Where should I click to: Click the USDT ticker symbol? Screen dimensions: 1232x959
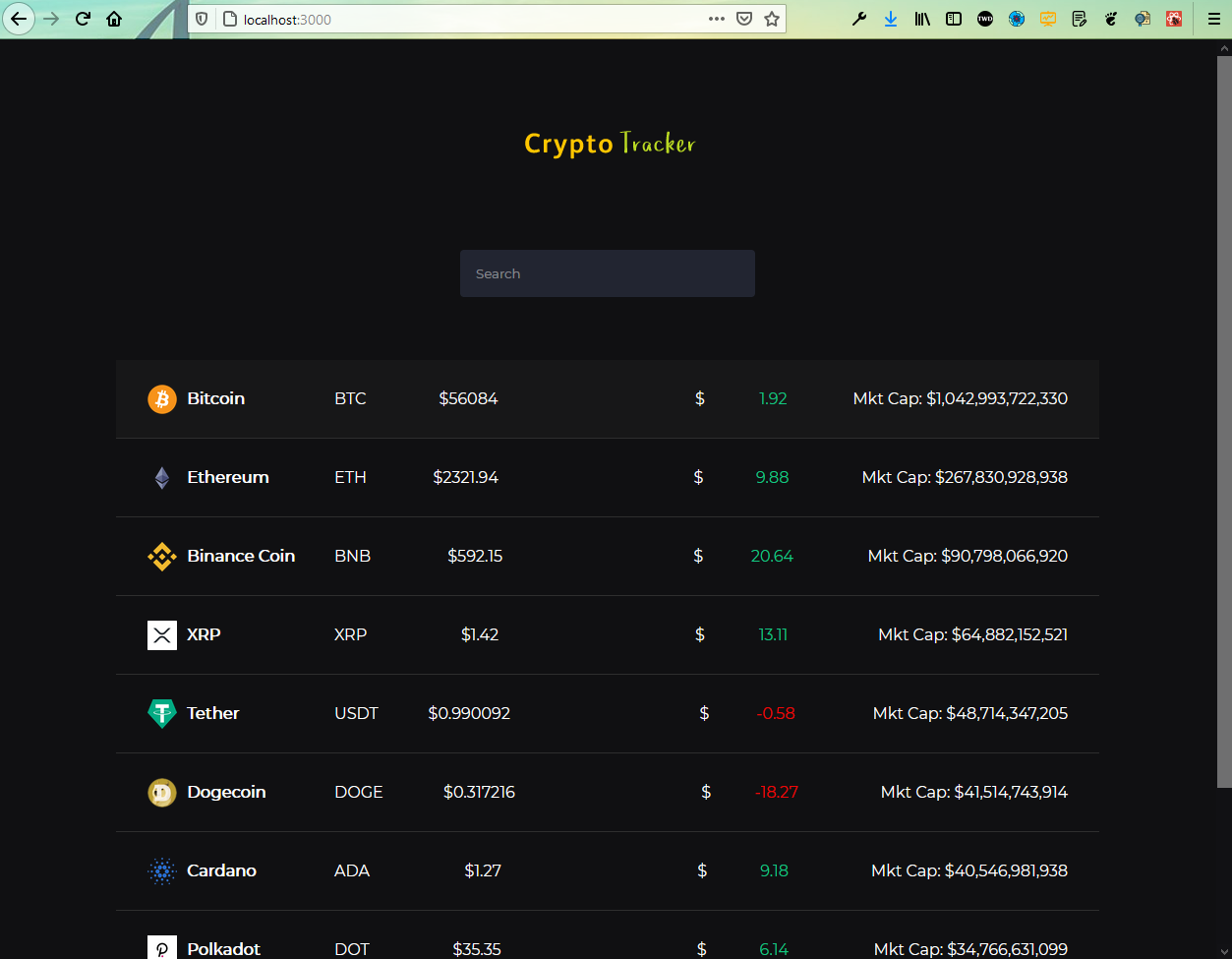pos(356,713)
